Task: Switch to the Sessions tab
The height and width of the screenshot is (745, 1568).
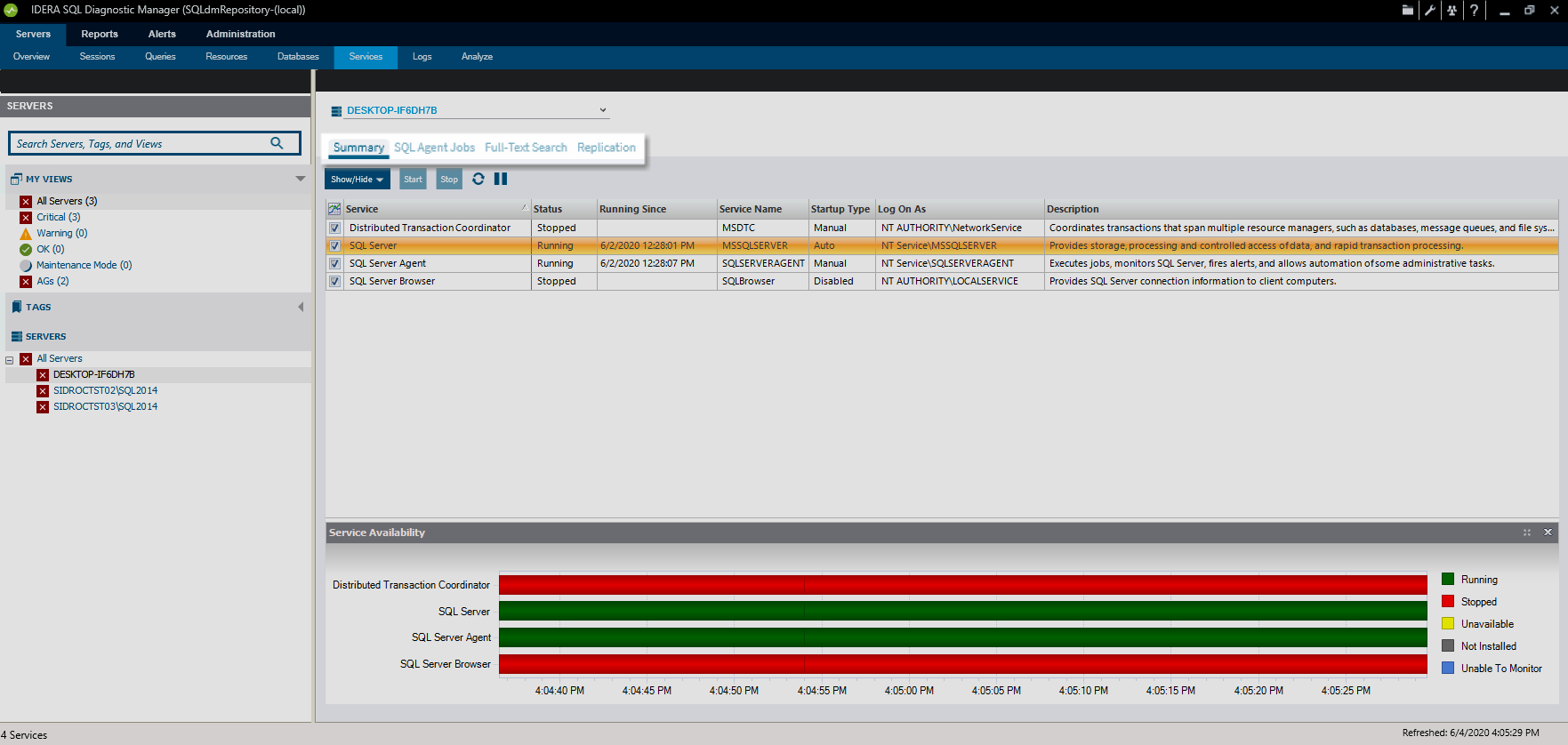Action: pos(97,57)
